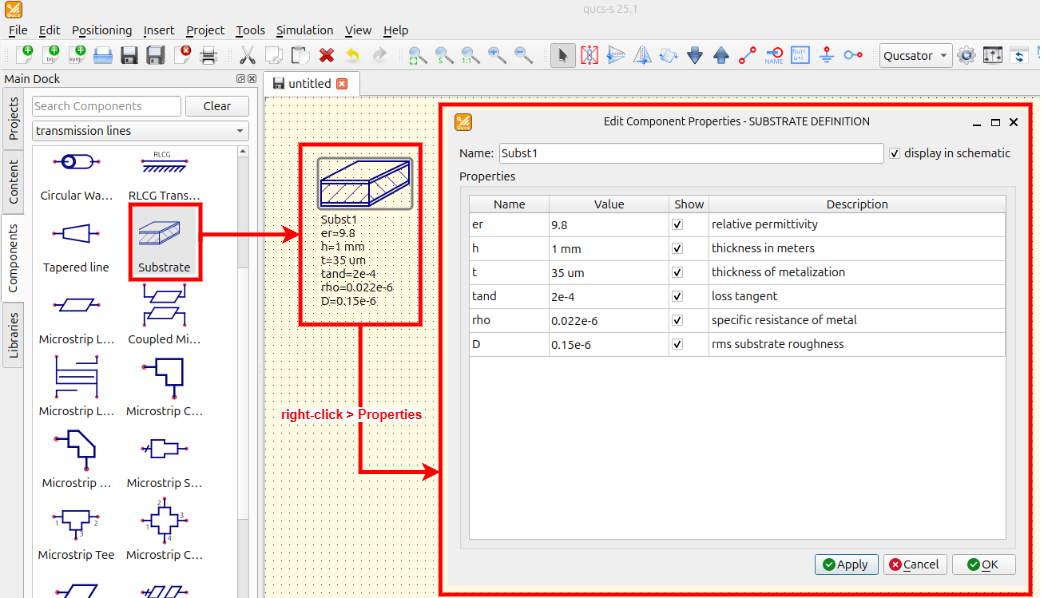Click the Insert Port icon
Viewport: 1041px width, 598px height.
(x=853, y=56)
